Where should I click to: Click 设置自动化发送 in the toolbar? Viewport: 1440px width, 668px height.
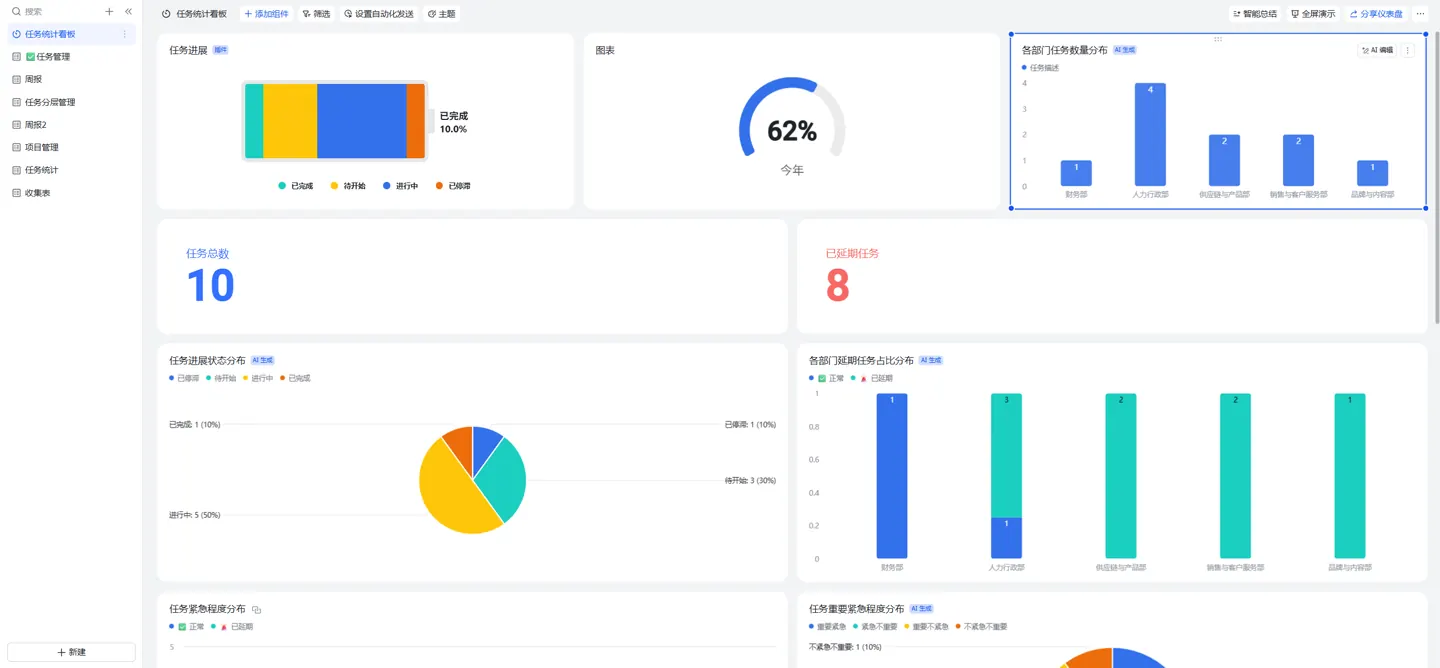click(x=379, y=14)
